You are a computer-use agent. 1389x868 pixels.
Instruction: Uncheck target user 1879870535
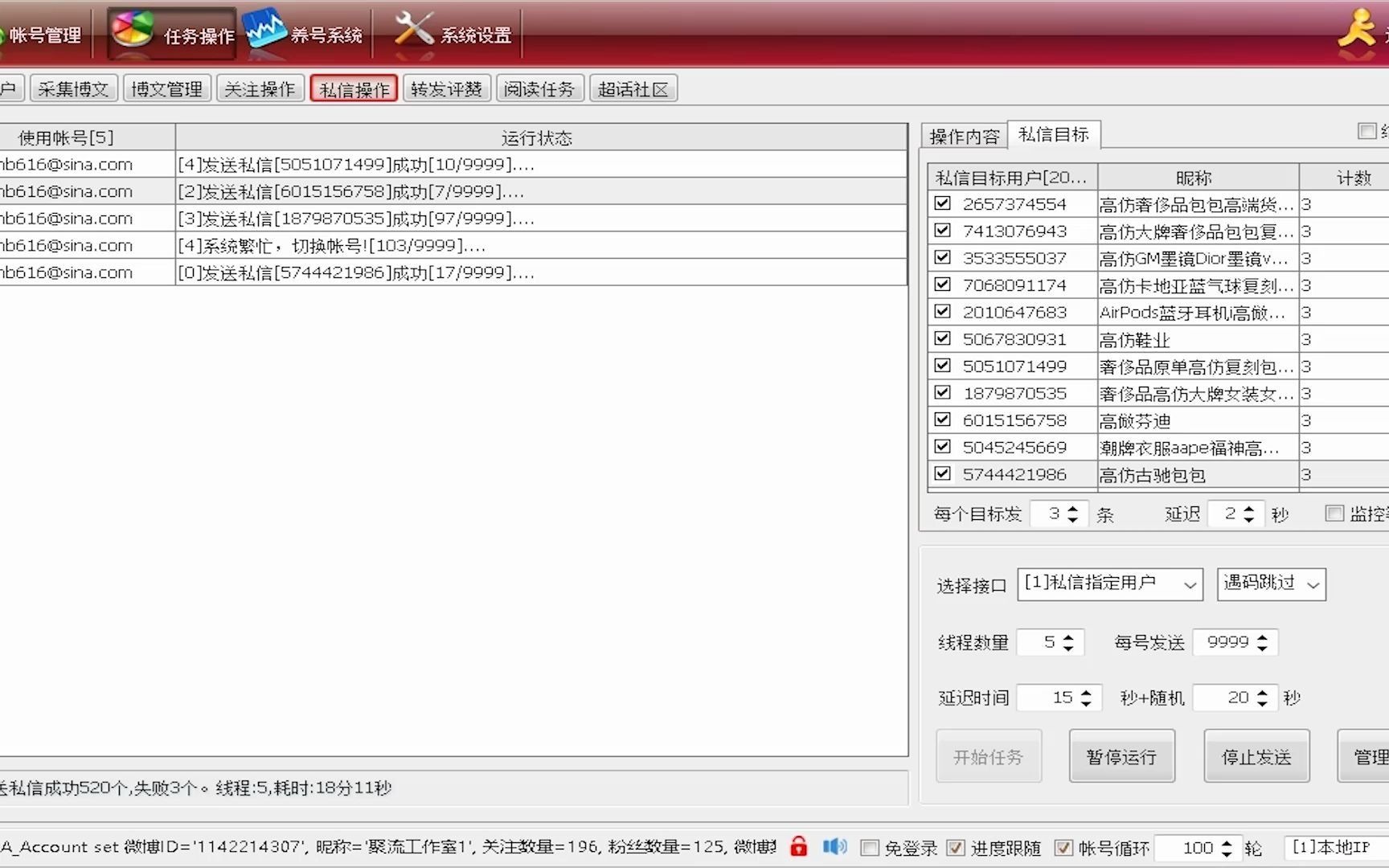942,392
